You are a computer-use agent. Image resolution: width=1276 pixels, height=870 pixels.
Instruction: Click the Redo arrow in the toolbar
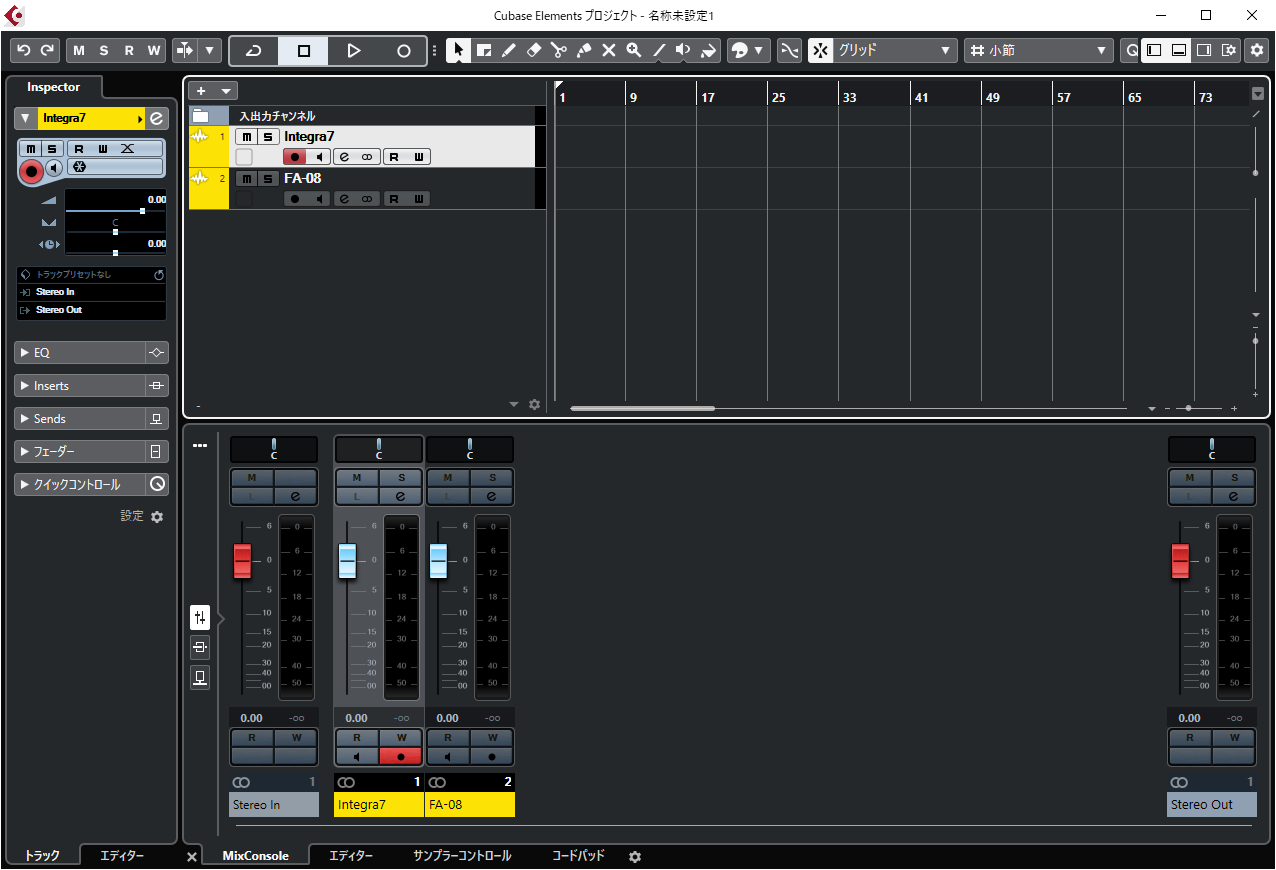point(47,50)
